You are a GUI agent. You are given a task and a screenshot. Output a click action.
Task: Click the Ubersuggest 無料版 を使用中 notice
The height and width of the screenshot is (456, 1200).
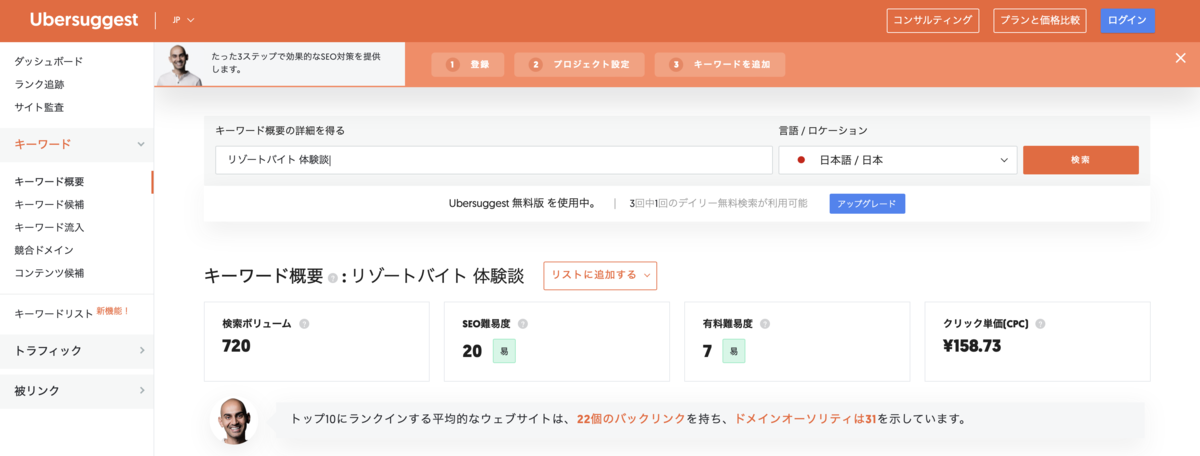(522, 203)
